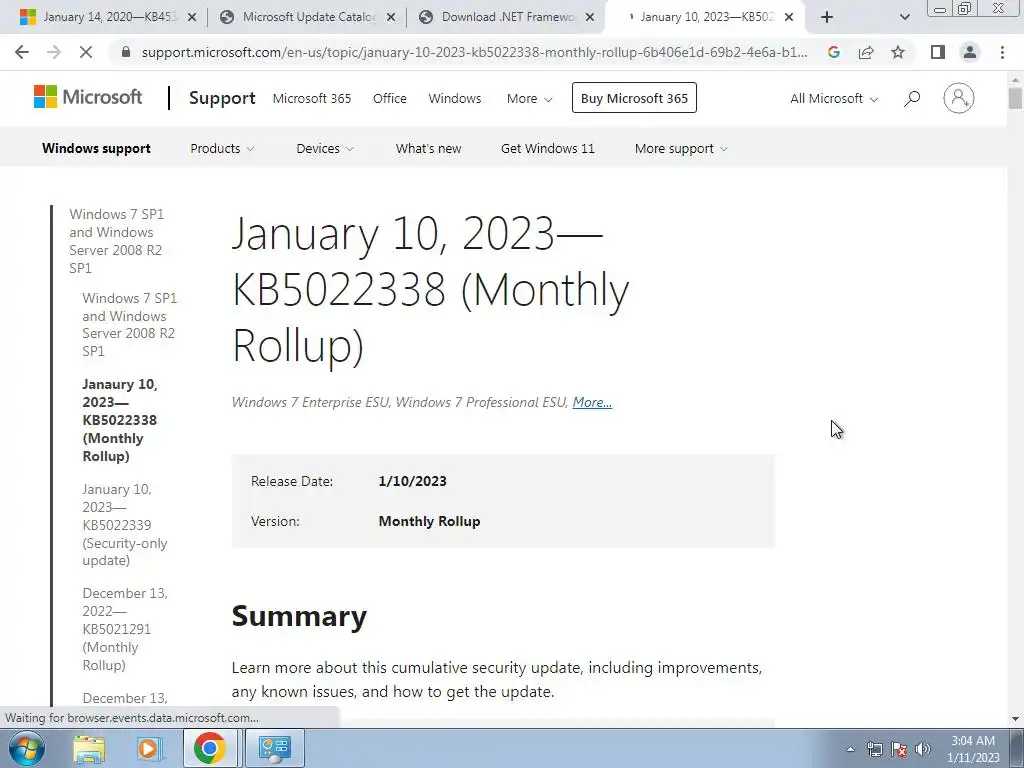Open nested Windows 7 SP1 sidebar item
This screenshot has width=1024, height=768.
pos(129,325)
